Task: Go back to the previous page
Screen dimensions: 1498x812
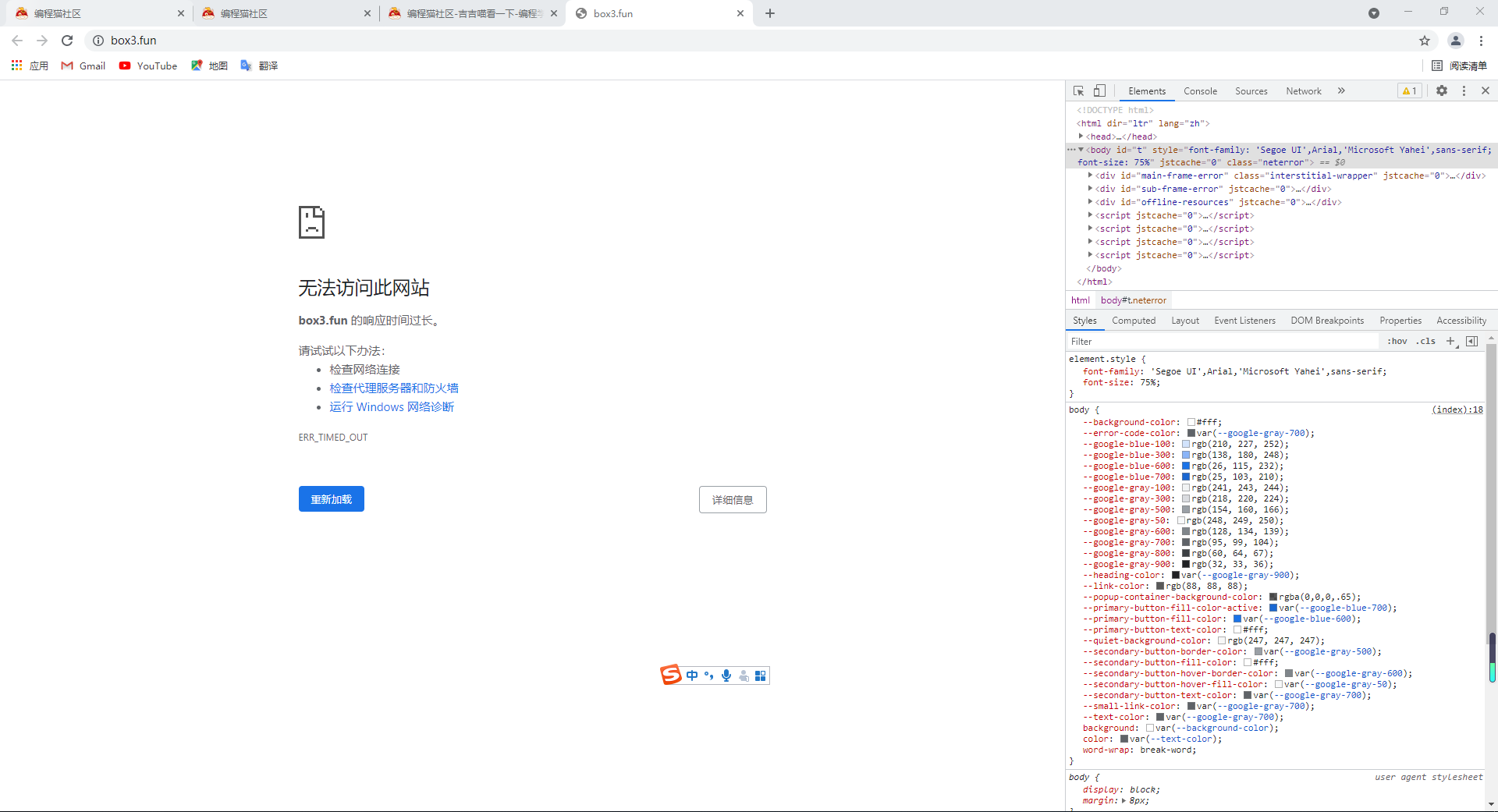Action: point(17,41)
